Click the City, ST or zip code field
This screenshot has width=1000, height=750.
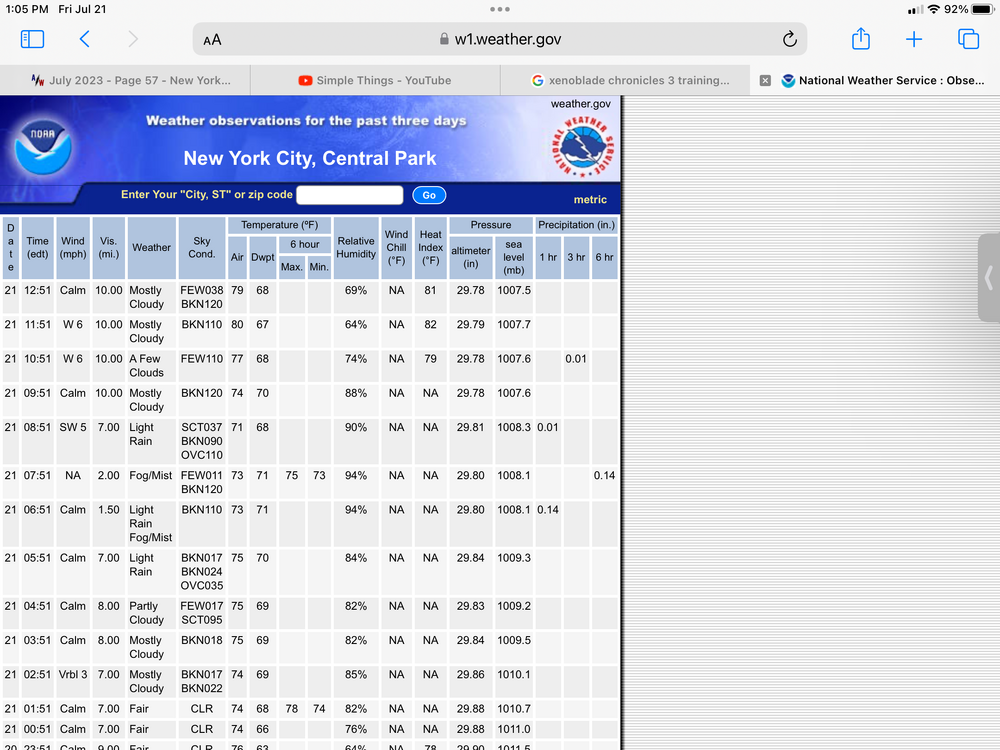[x=349, y=195]
